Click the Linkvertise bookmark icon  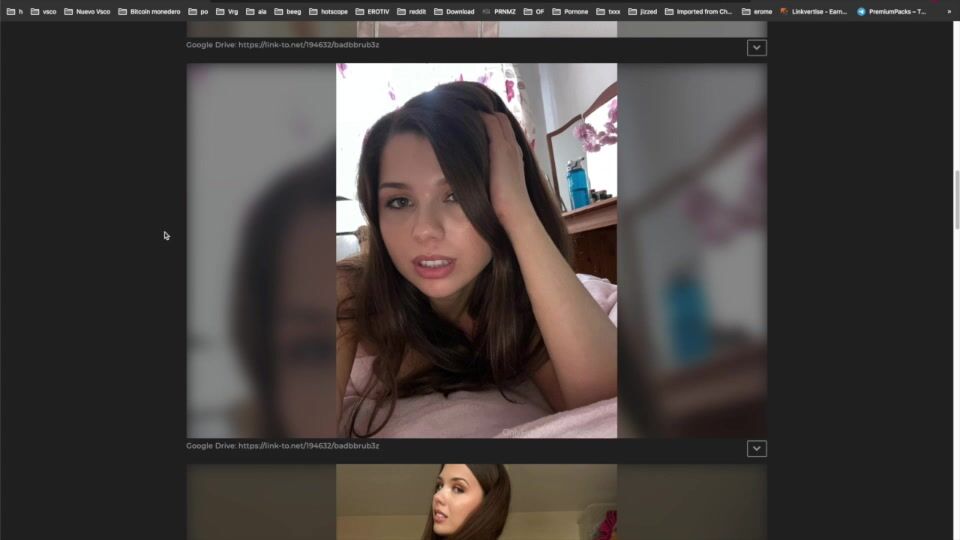(785, 11)
